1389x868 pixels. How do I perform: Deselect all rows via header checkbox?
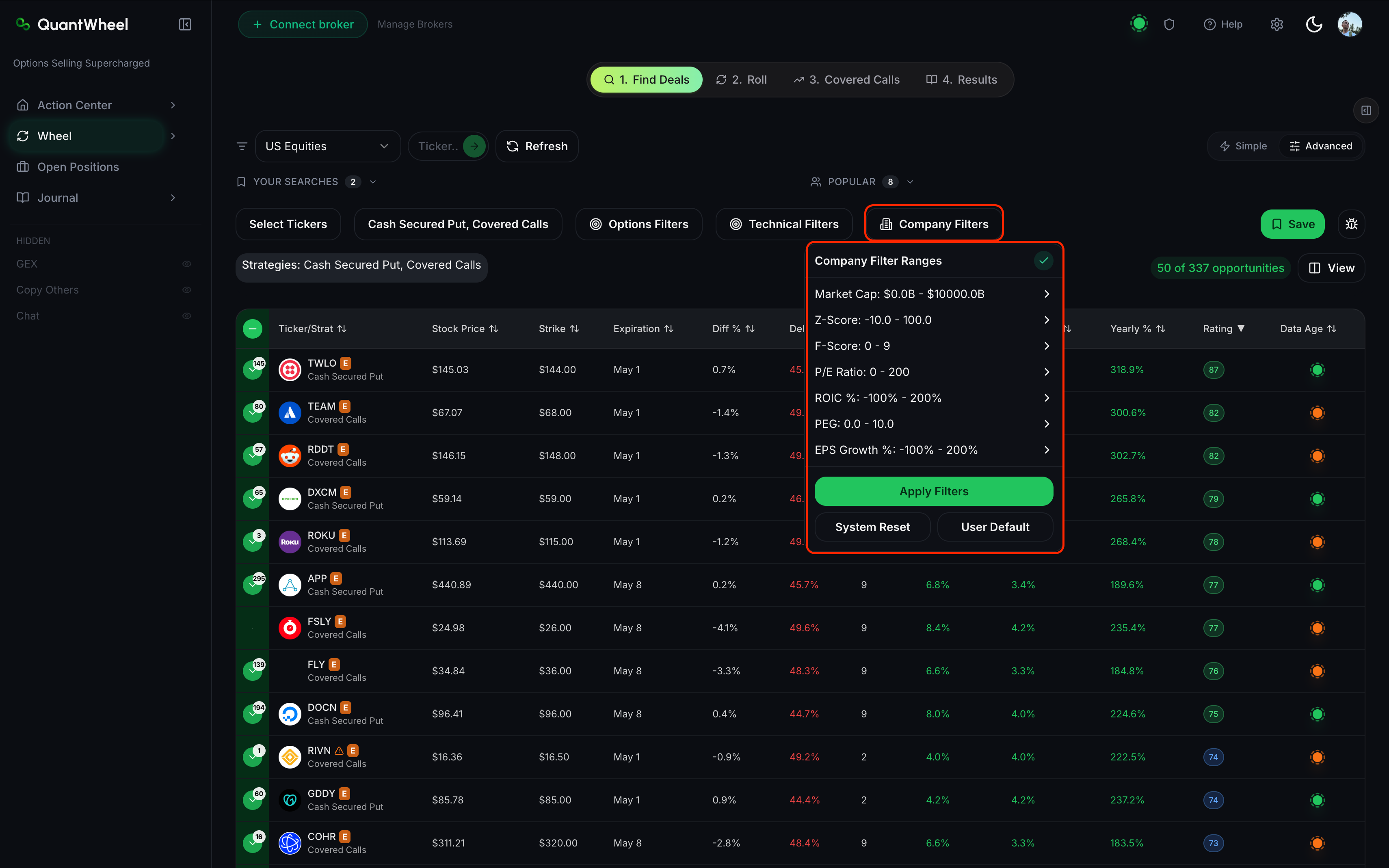[x=253, y=329]
